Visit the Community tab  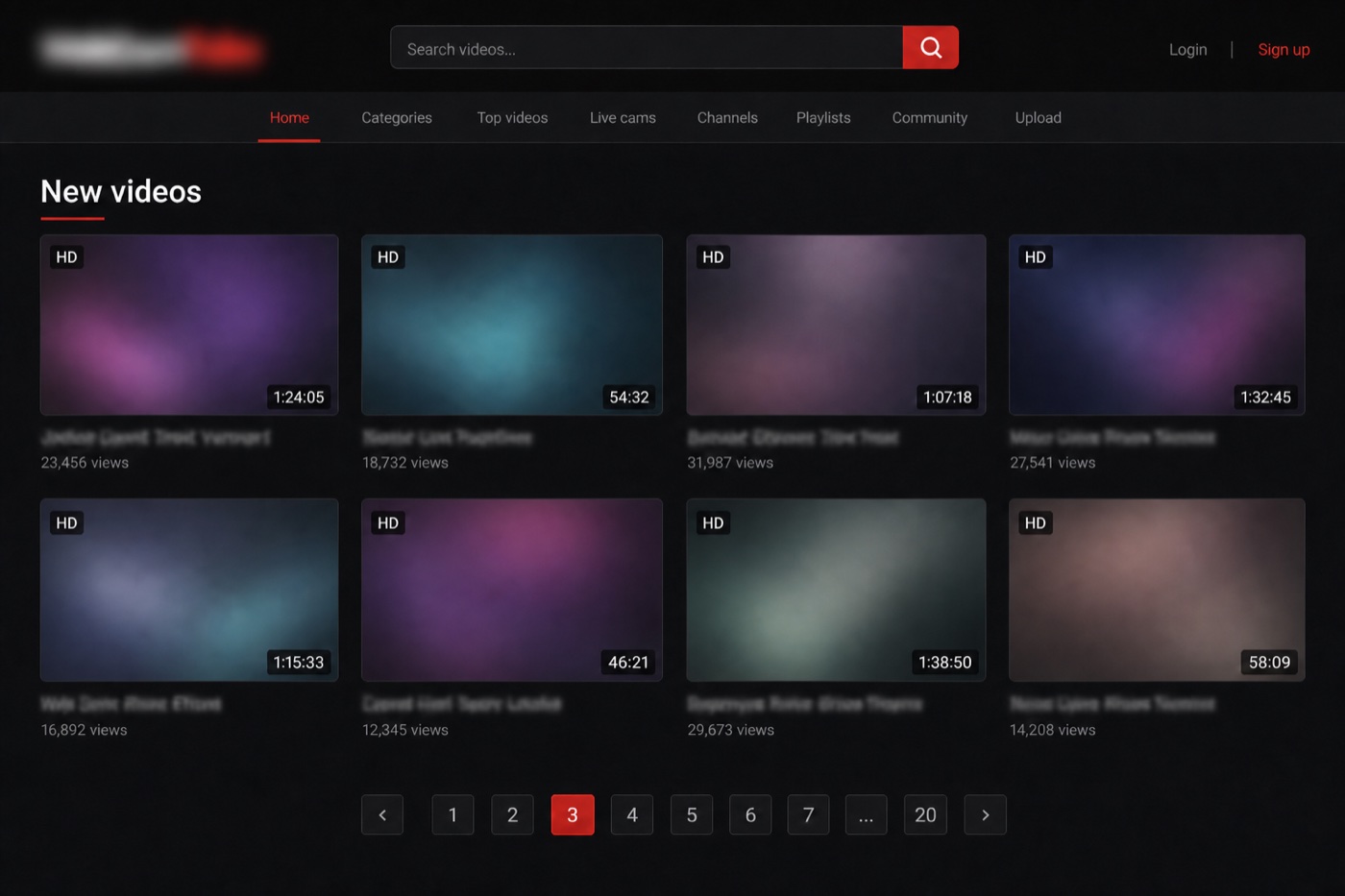point(930,117)
